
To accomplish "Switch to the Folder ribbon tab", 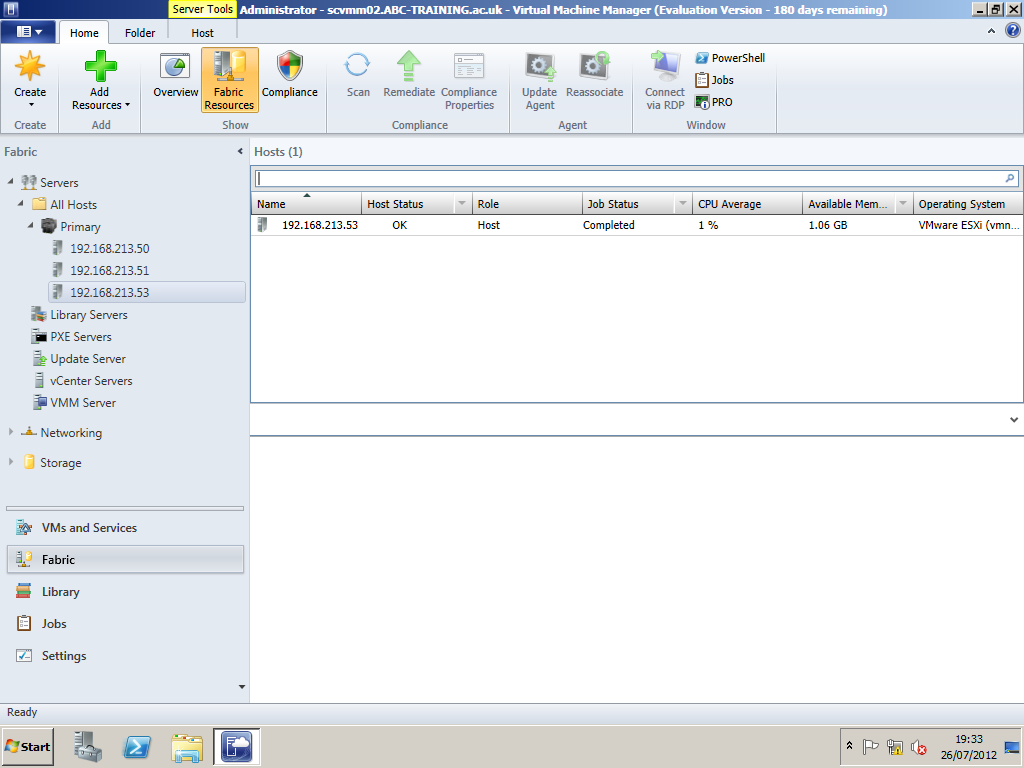I will pos(140,33).
